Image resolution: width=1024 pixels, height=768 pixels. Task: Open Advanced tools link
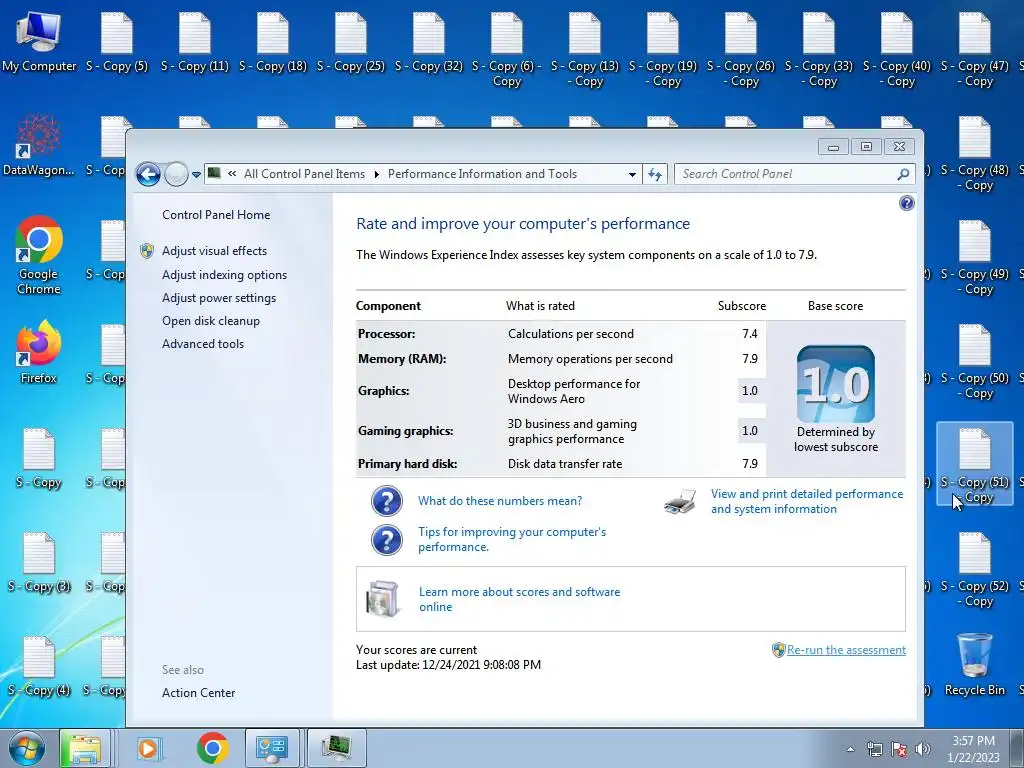[x=202, y=344]
